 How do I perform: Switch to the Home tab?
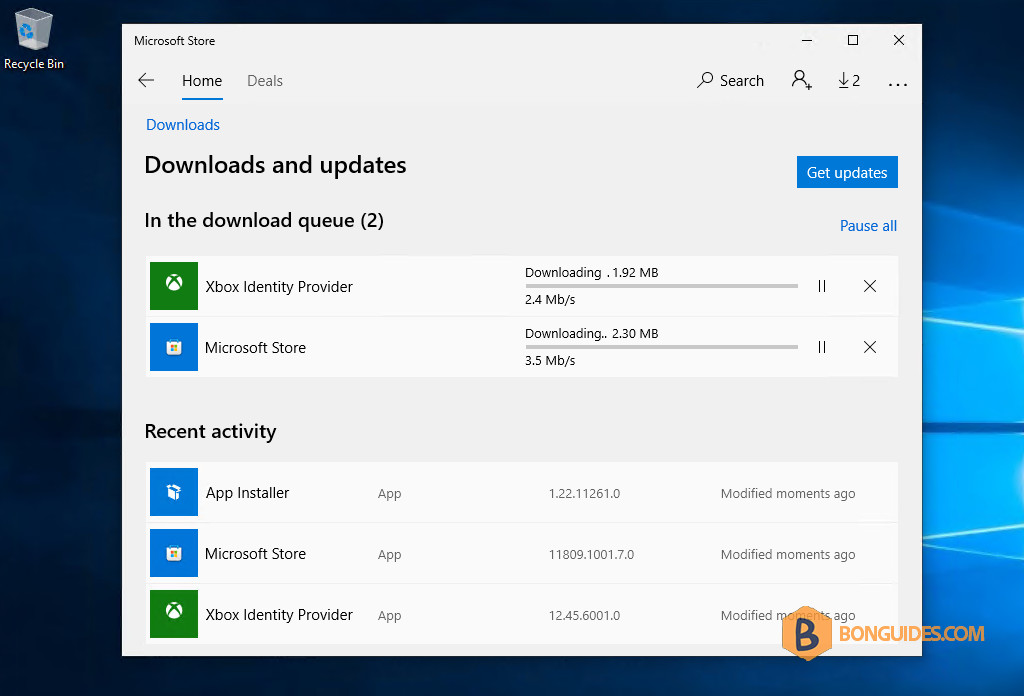pyautogui.click(x=202, y=80)
